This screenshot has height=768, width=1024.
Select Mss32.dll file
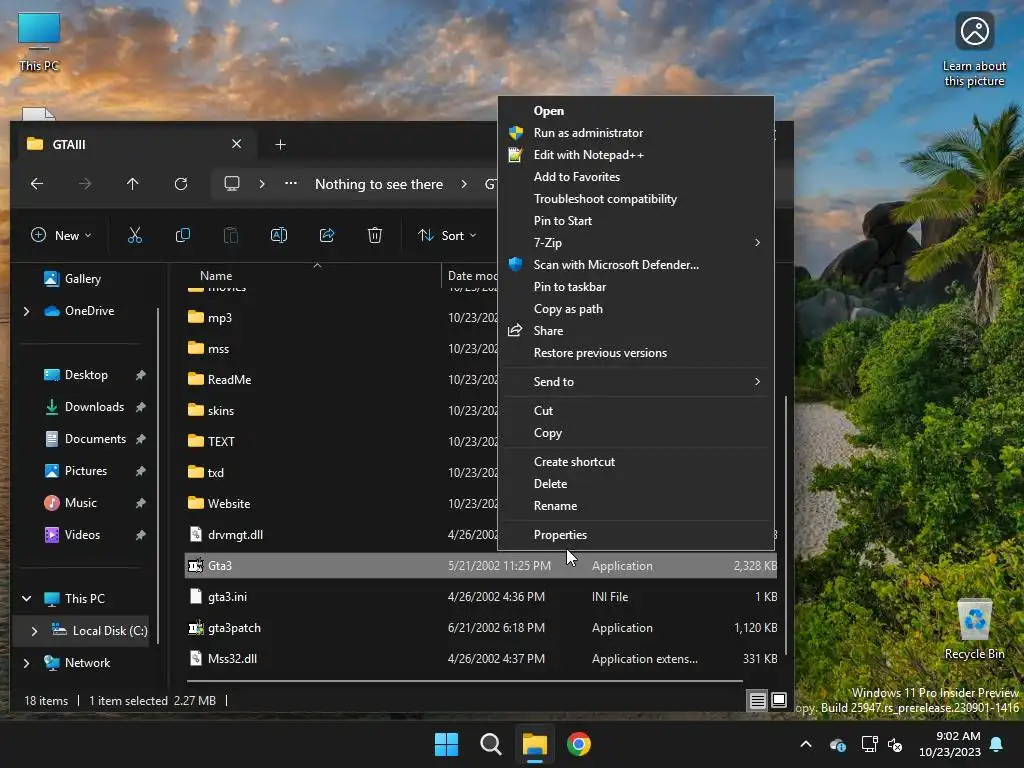(x=232, y=659)
